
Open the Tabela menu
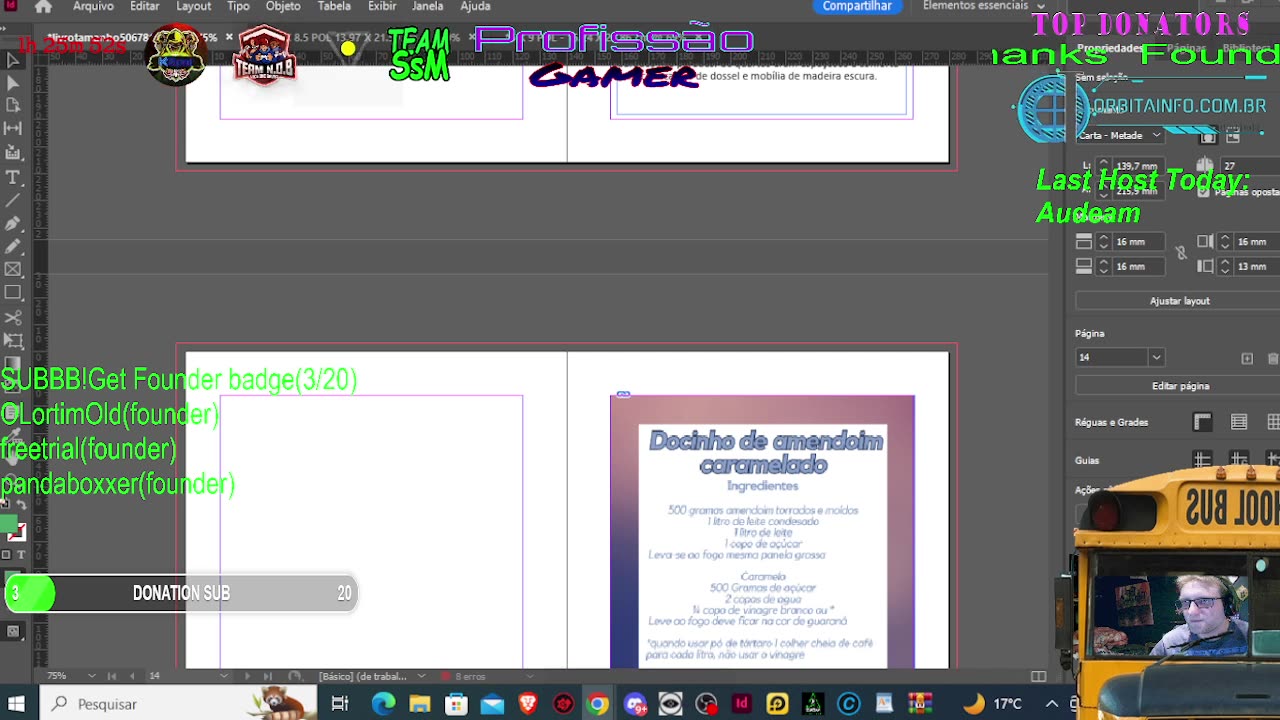(334, 6)
